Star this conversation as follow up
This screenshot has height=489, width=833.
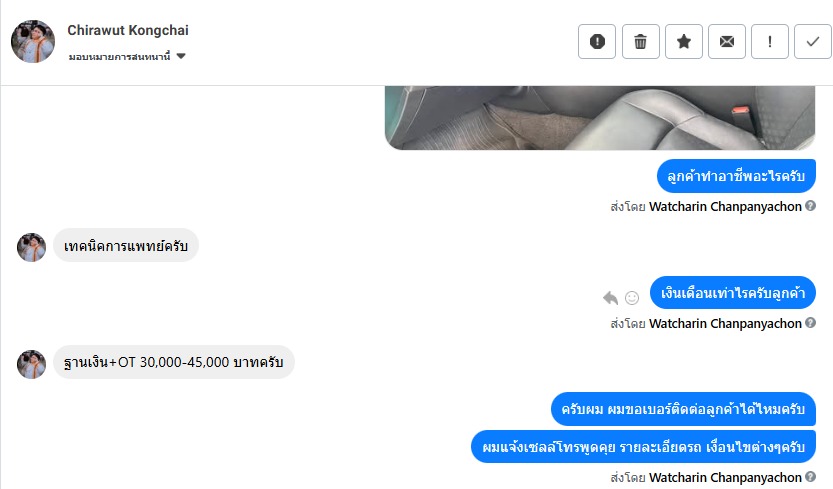point(684,41)
